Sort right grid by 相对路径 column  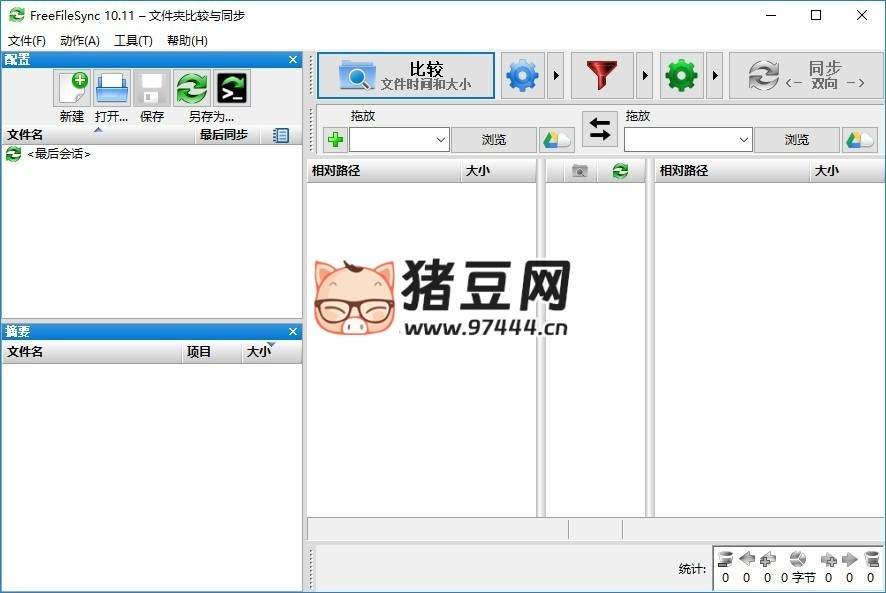(732, 171)
